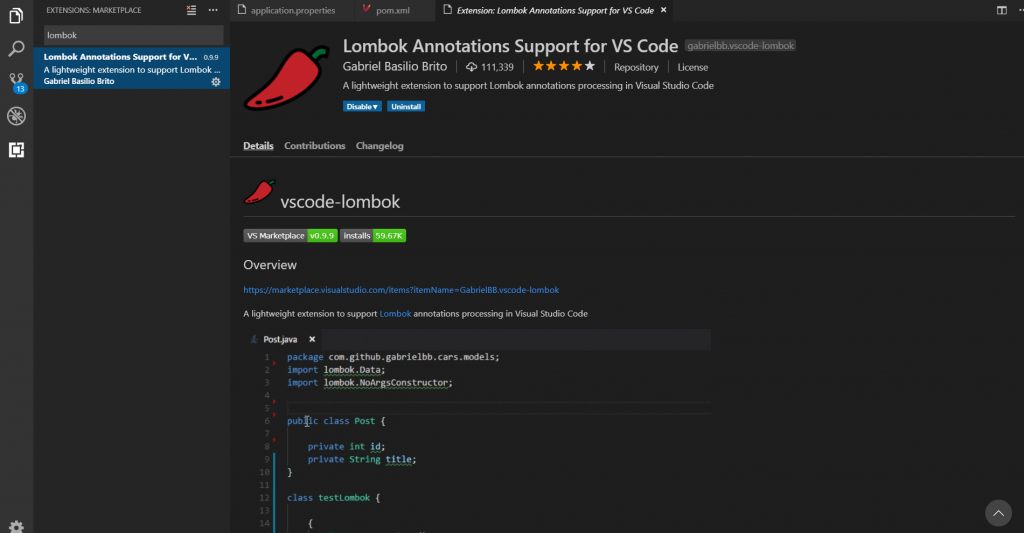Viewport: 1024px width, 533px height.
Task: Click the Overview heading
Action: [270, 265]
